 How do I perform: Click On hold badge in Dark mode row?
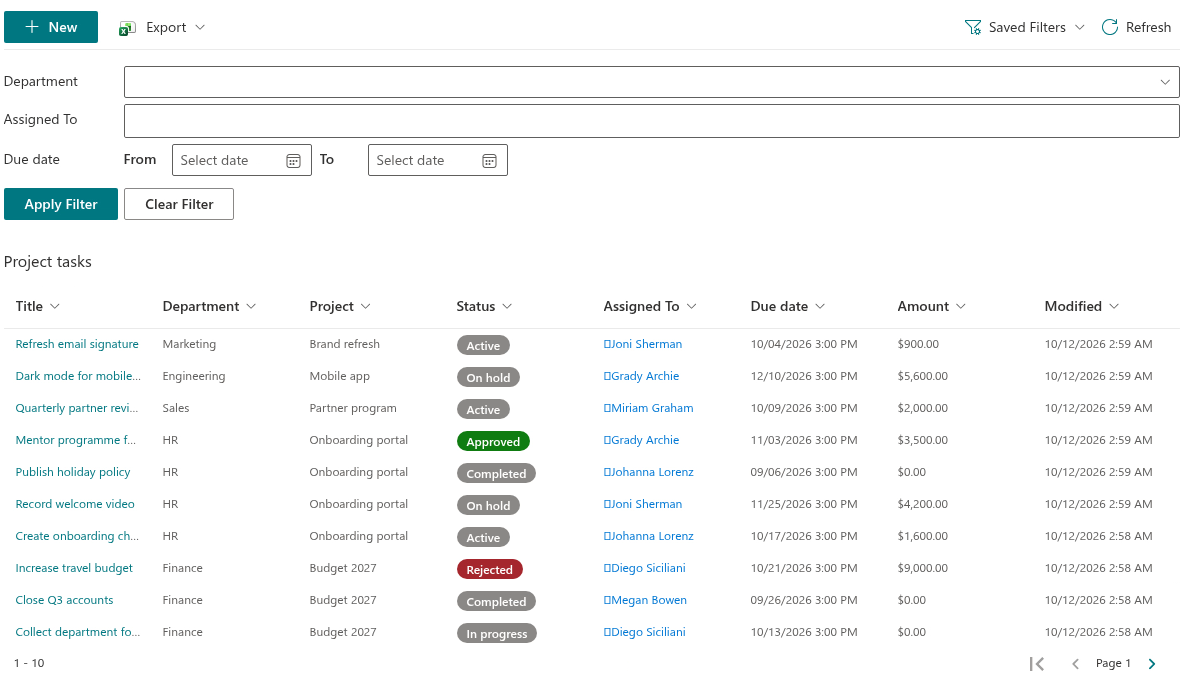pos(489,378)
